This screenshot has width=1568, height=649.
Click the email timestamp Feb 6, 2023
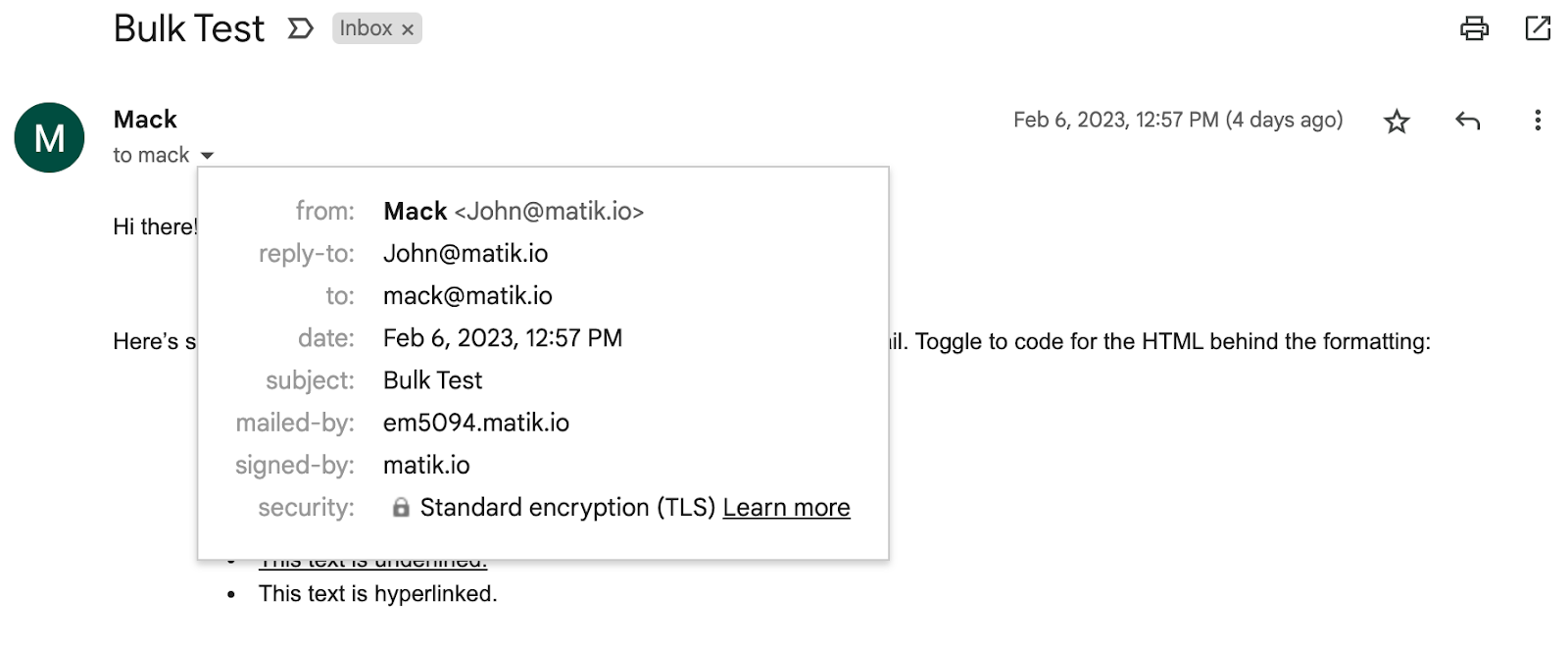(1177, 120)
